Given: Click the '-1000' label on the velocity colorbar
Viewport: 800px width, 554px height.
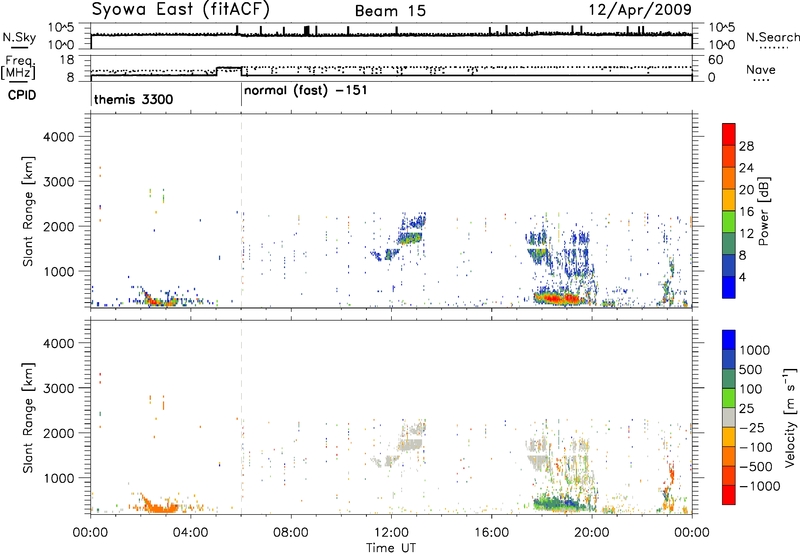Looking at the screenshot, I should click(759, 486).
